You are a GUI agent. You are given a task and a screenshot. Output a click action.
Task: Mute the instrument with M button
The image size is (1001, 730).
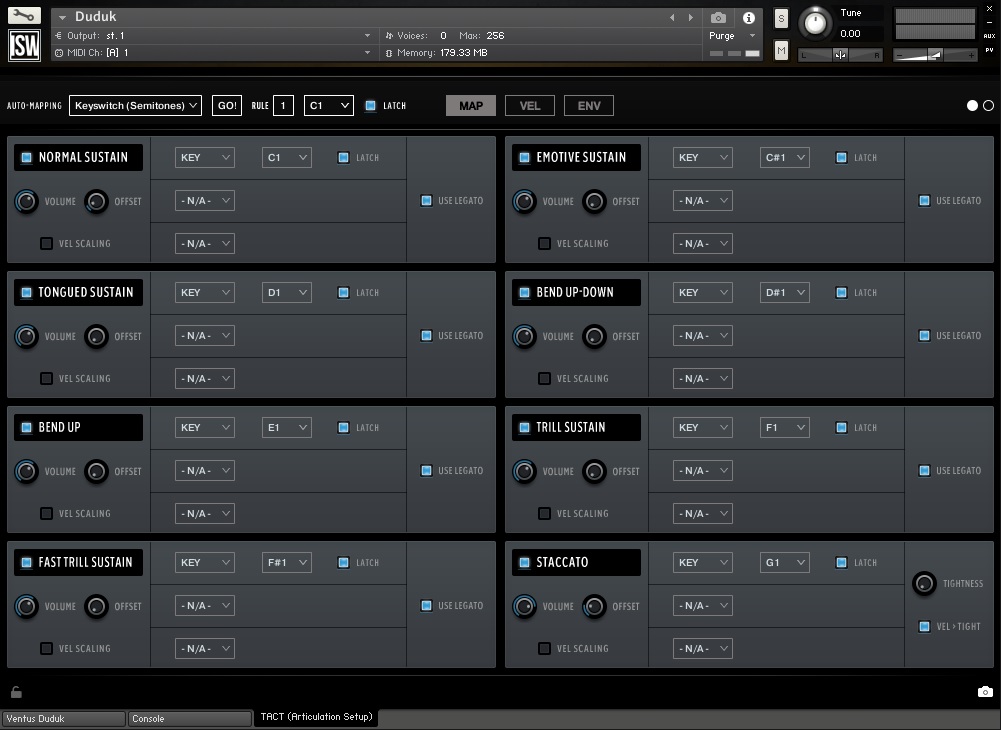(x=781, y=50)
